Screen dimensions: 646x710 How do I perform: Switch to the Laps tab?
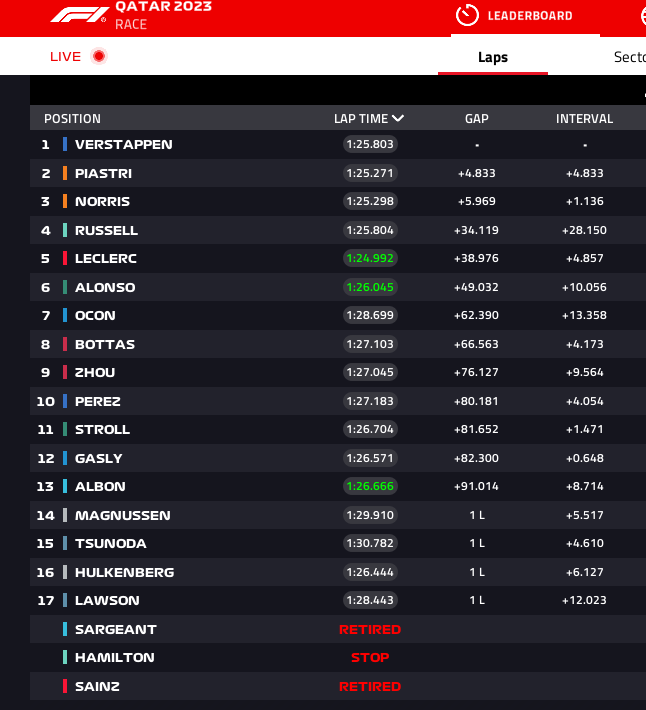pos(493,57)
